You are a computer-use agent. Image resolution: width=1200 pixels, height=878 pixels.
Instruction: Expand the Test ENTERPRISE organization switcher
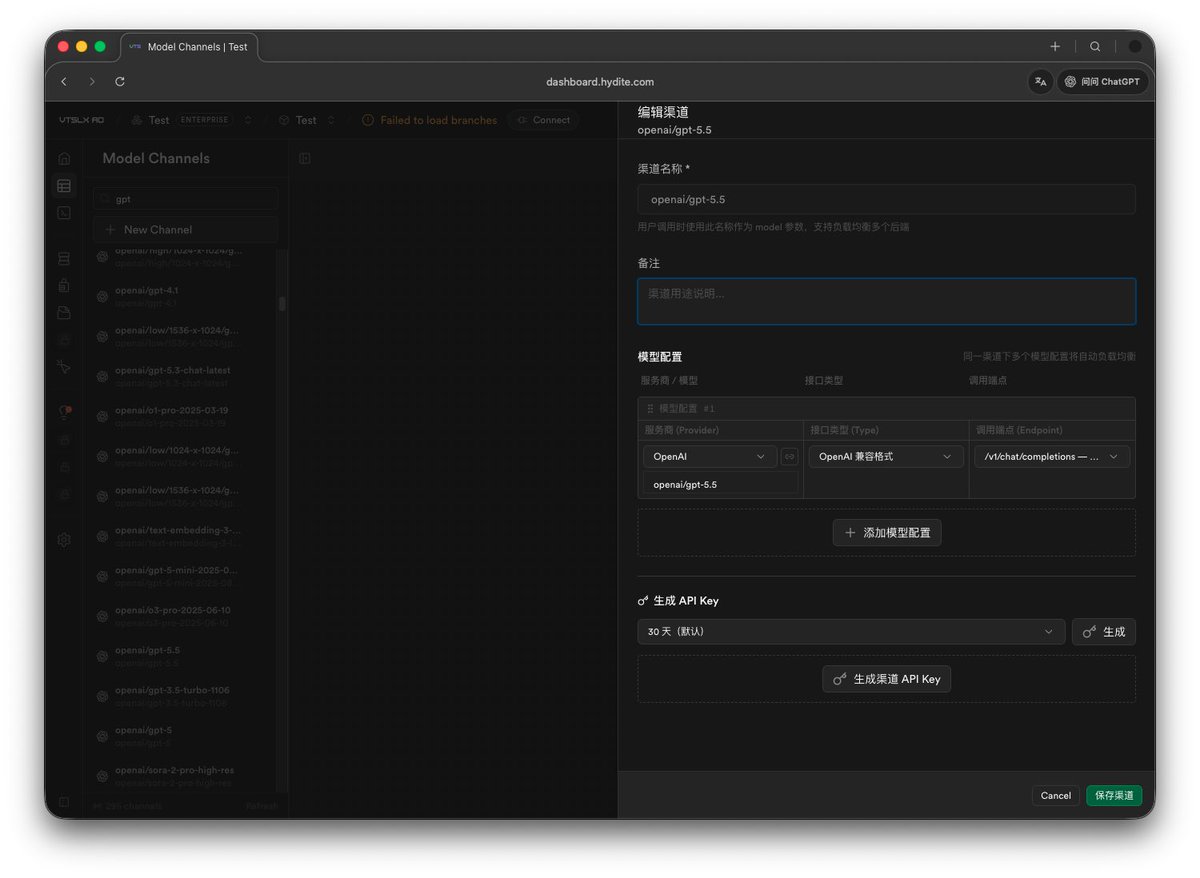248,120
